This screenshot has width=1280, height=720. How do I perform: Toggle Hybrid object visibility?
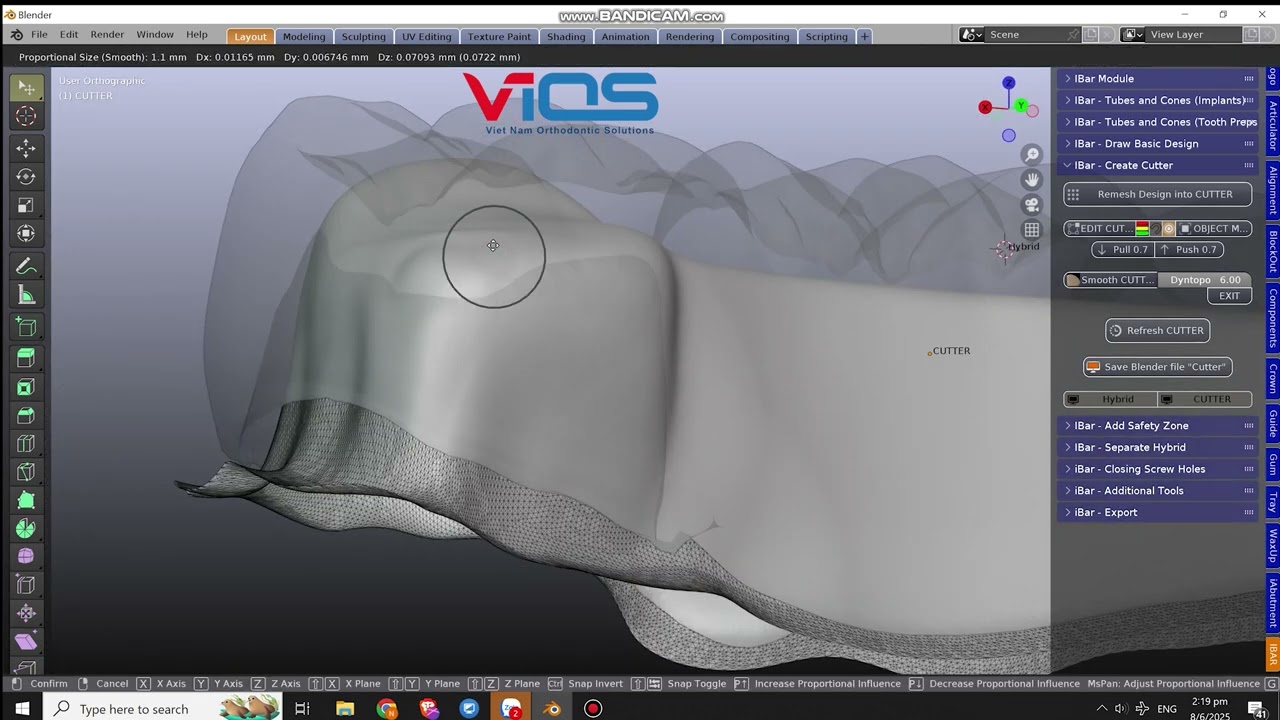(x=1110, y=399)
